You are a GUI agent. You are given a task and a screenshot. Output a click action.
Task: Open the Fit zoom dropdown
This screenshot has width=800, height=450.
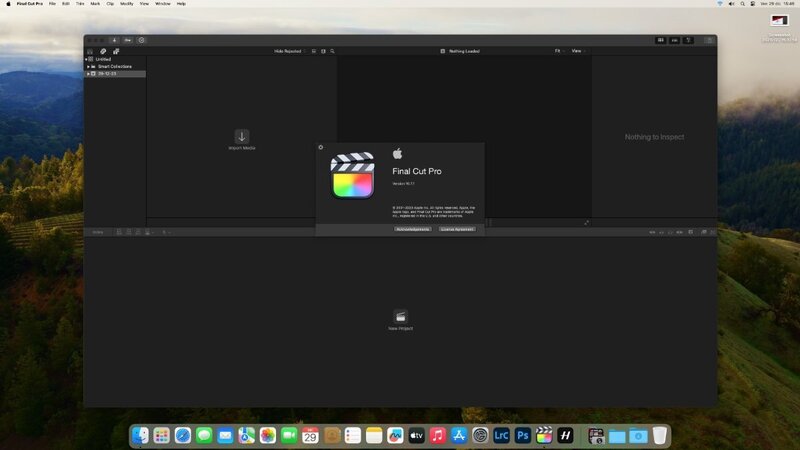click(x=559, y=51)
